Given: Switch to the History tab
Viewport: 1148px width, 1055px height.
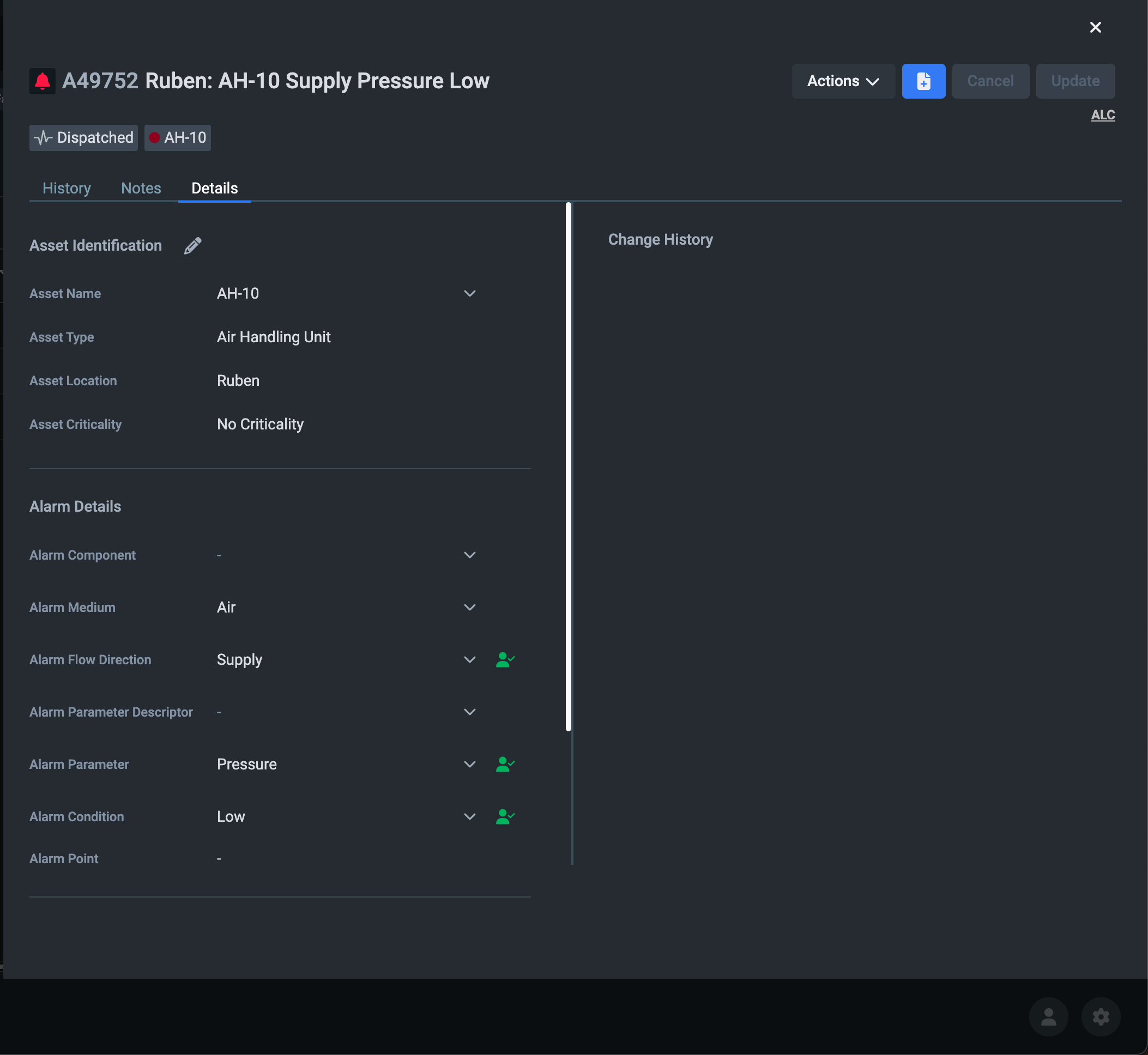Looking at the screenshot, I should click(x=67, y=188).
